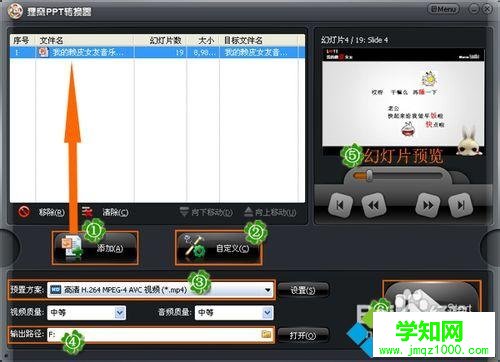
Task: Click the Add (添加) button
Action: coord(95,248)
